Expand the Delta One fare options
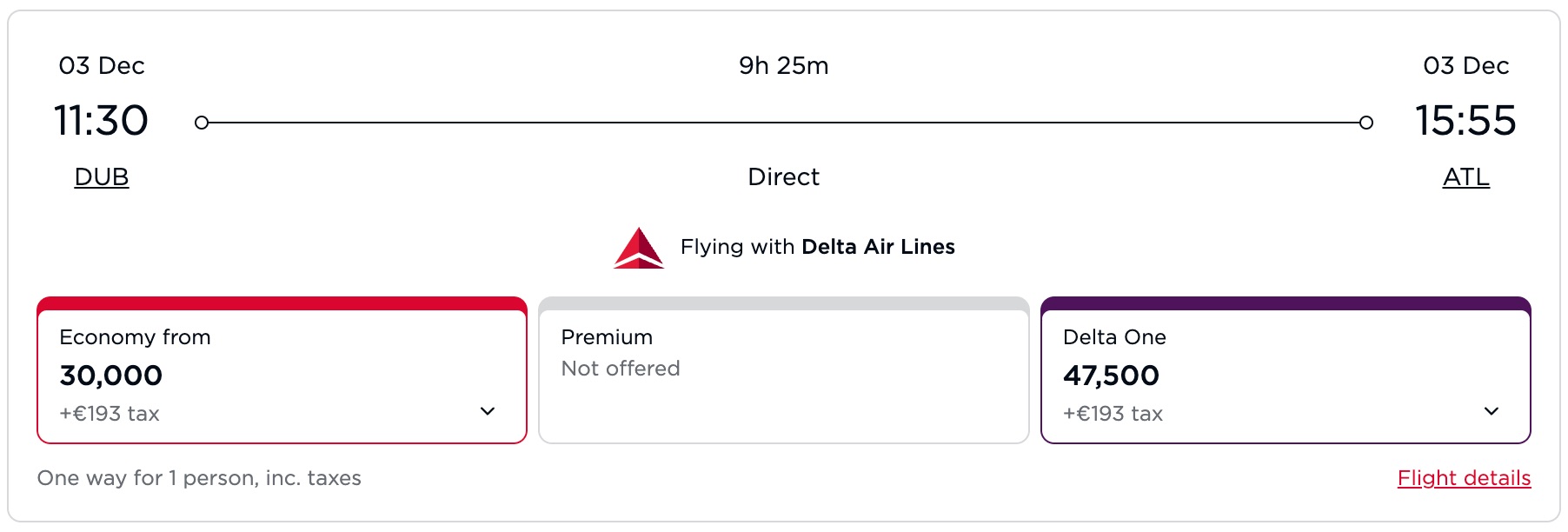This screenshot has height=532, width=1568. pos(1492,412)
